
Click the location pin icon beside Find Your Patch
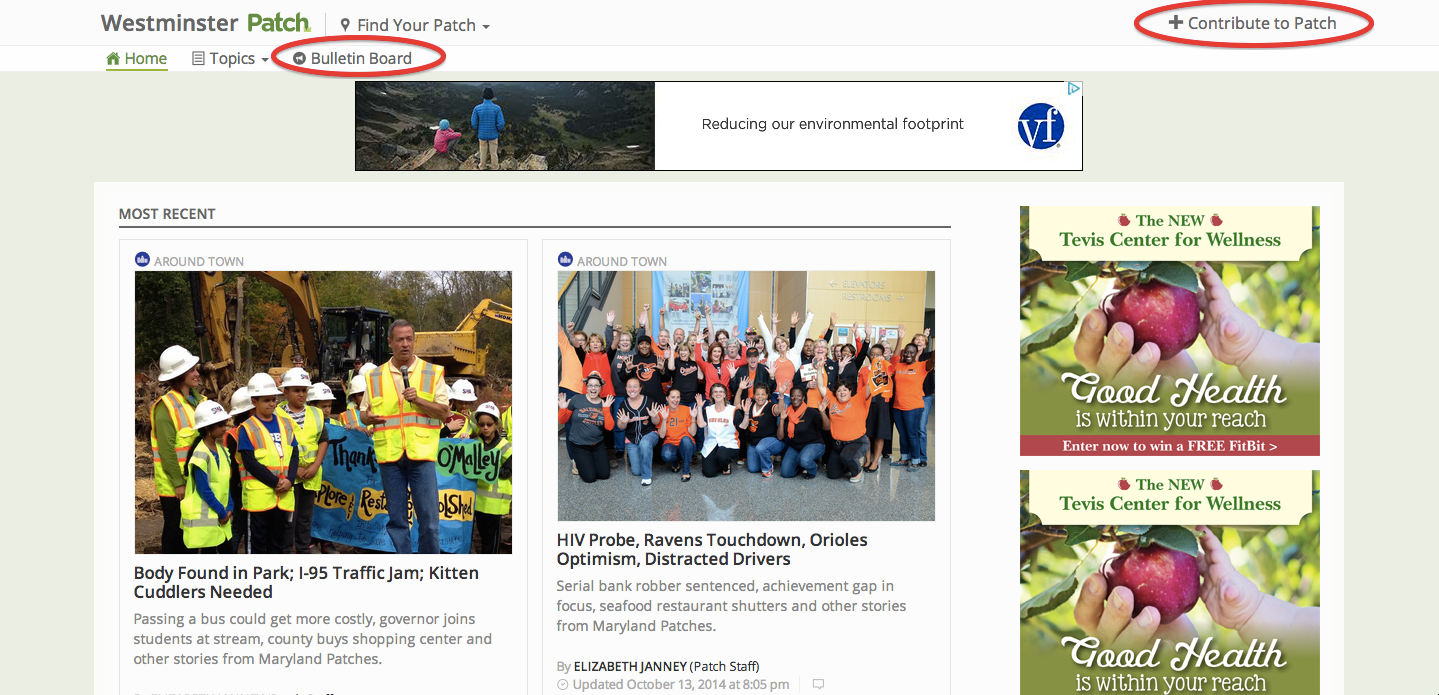pos(345,25)
